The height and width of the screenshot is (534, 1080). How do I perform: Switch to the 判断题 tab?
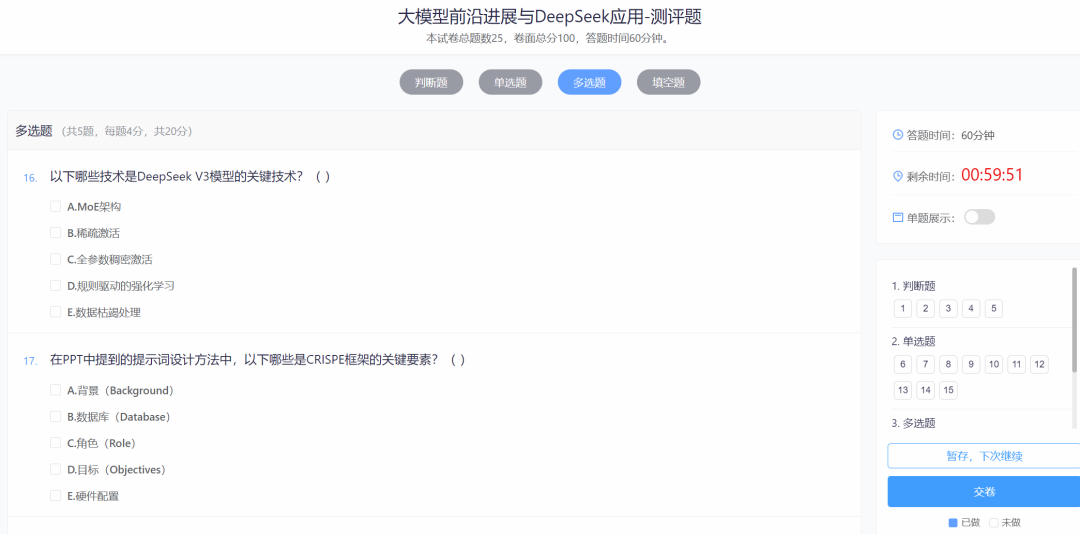(x=431, y=83)
